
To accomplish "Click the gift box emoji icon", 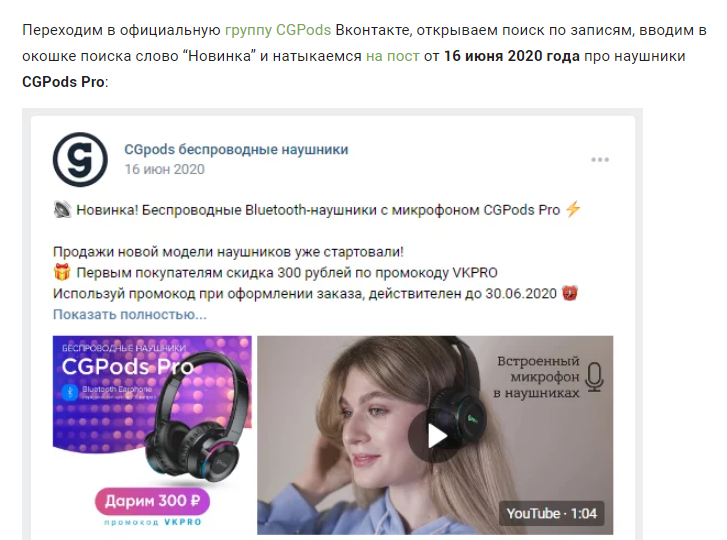I will [x=62, y=272].
